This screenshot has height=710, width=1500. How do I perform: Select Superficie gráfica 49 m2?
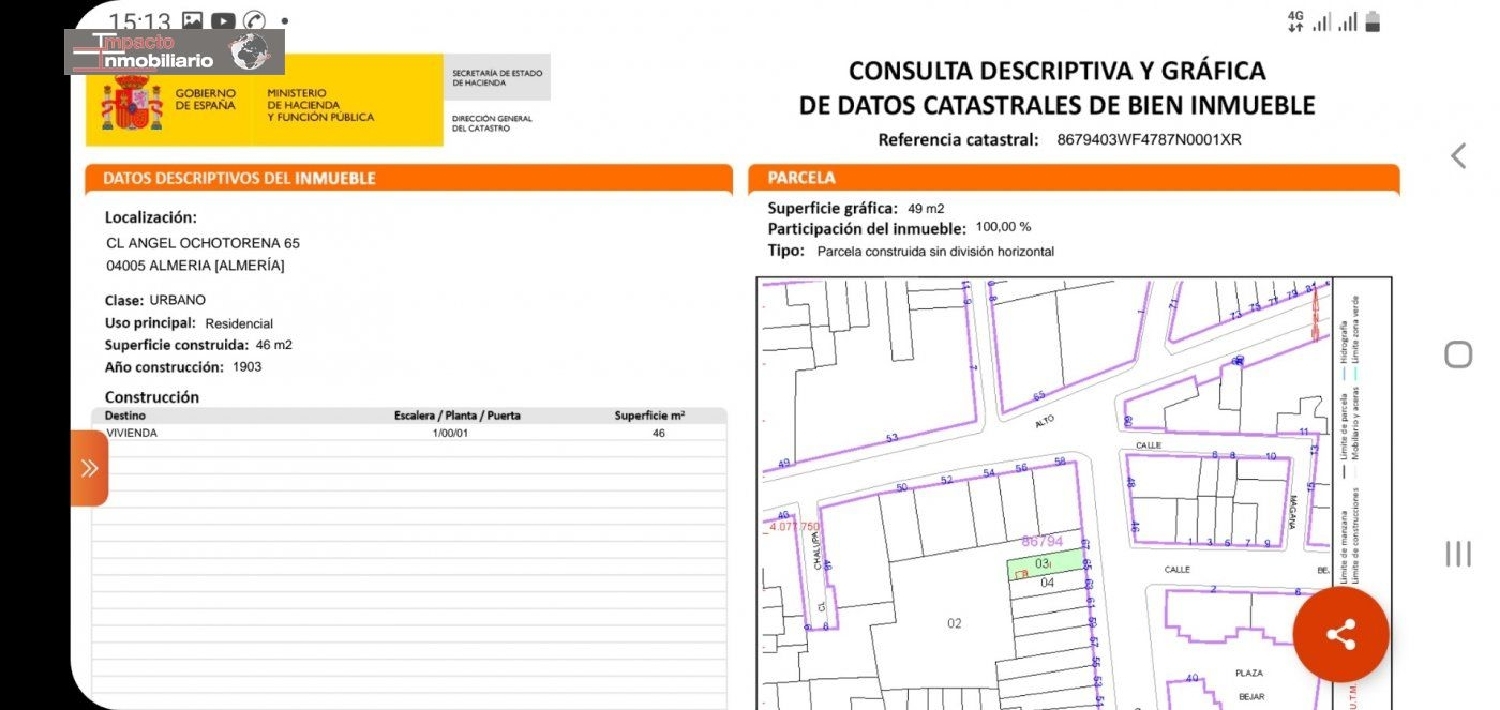click(x=855, y=208)
